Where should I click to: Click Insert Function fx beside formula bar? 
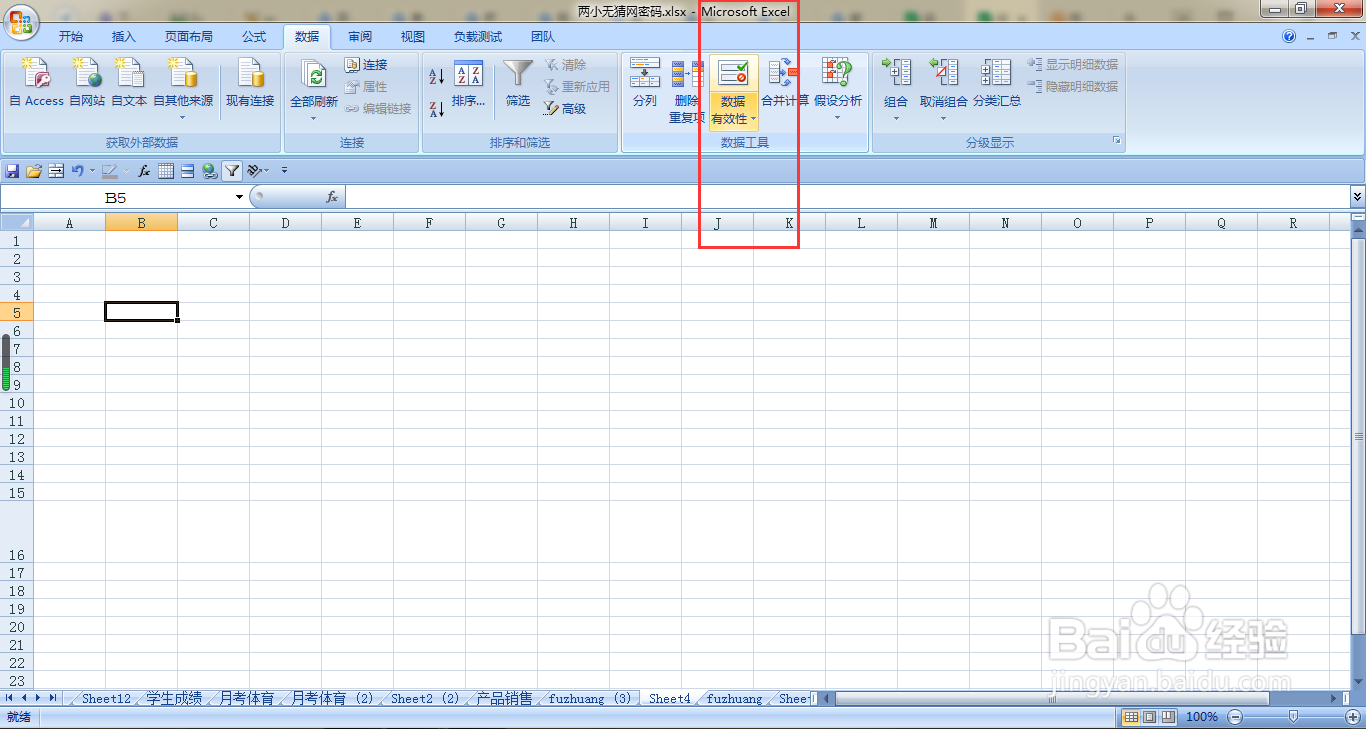coord(332,198)
